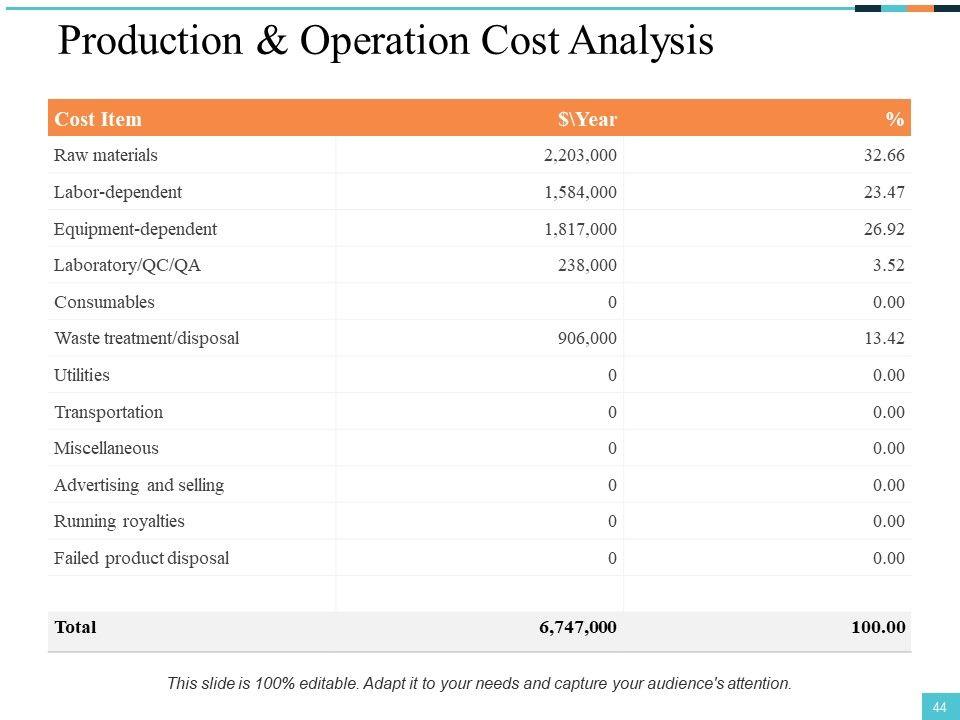This screenshot has height=720, width=960.
Task: Click the Utilities row label
Action: tap(82, 375)
